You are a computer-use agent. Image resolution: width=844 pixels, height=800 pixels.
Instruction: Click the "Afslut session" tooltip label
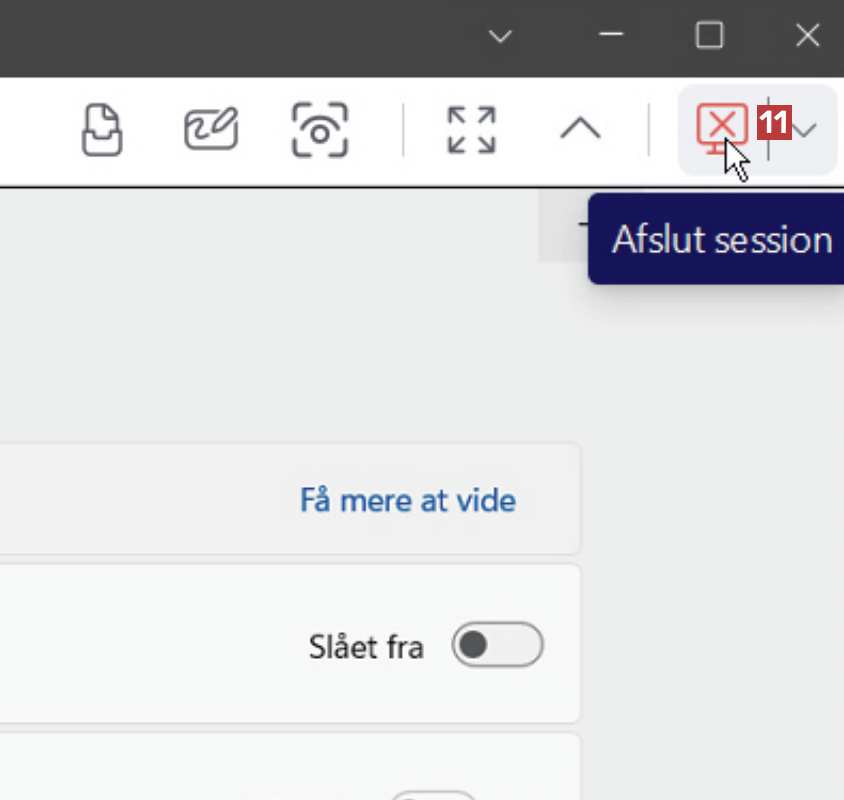[722, 240]
